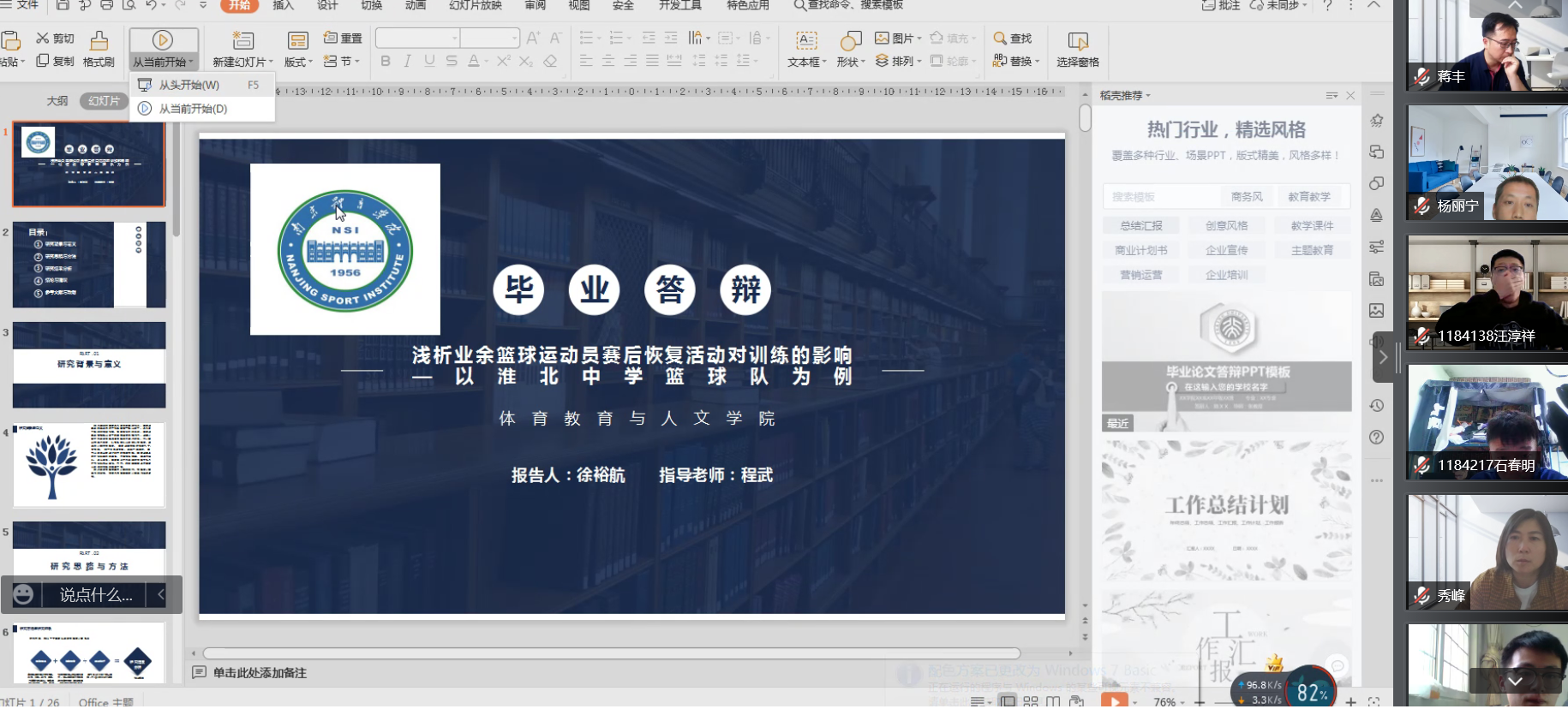Viewport: 1568px width, 715px height.
Task: Justify text alignment
Action: pyautogui.click(x=653, y=61)
